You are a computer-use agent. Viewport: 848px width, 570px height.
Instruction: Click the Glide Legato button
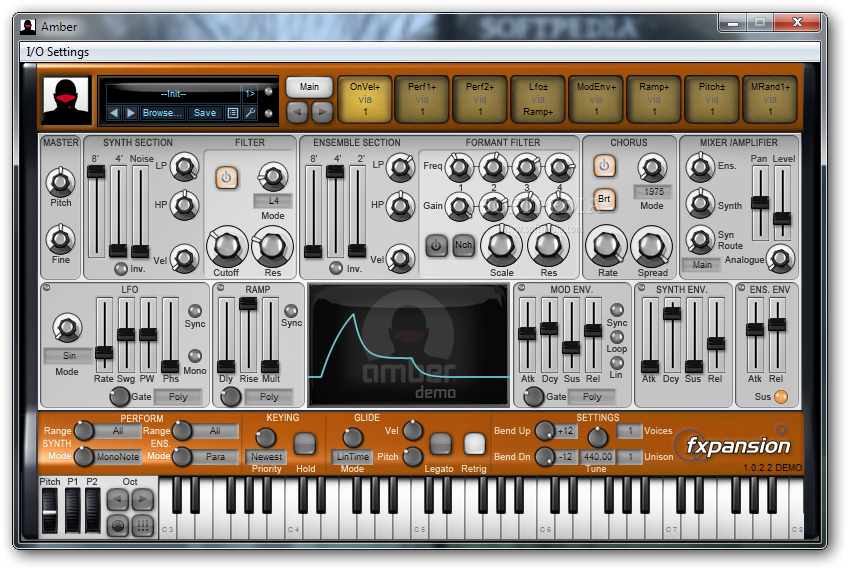(440, 444)
